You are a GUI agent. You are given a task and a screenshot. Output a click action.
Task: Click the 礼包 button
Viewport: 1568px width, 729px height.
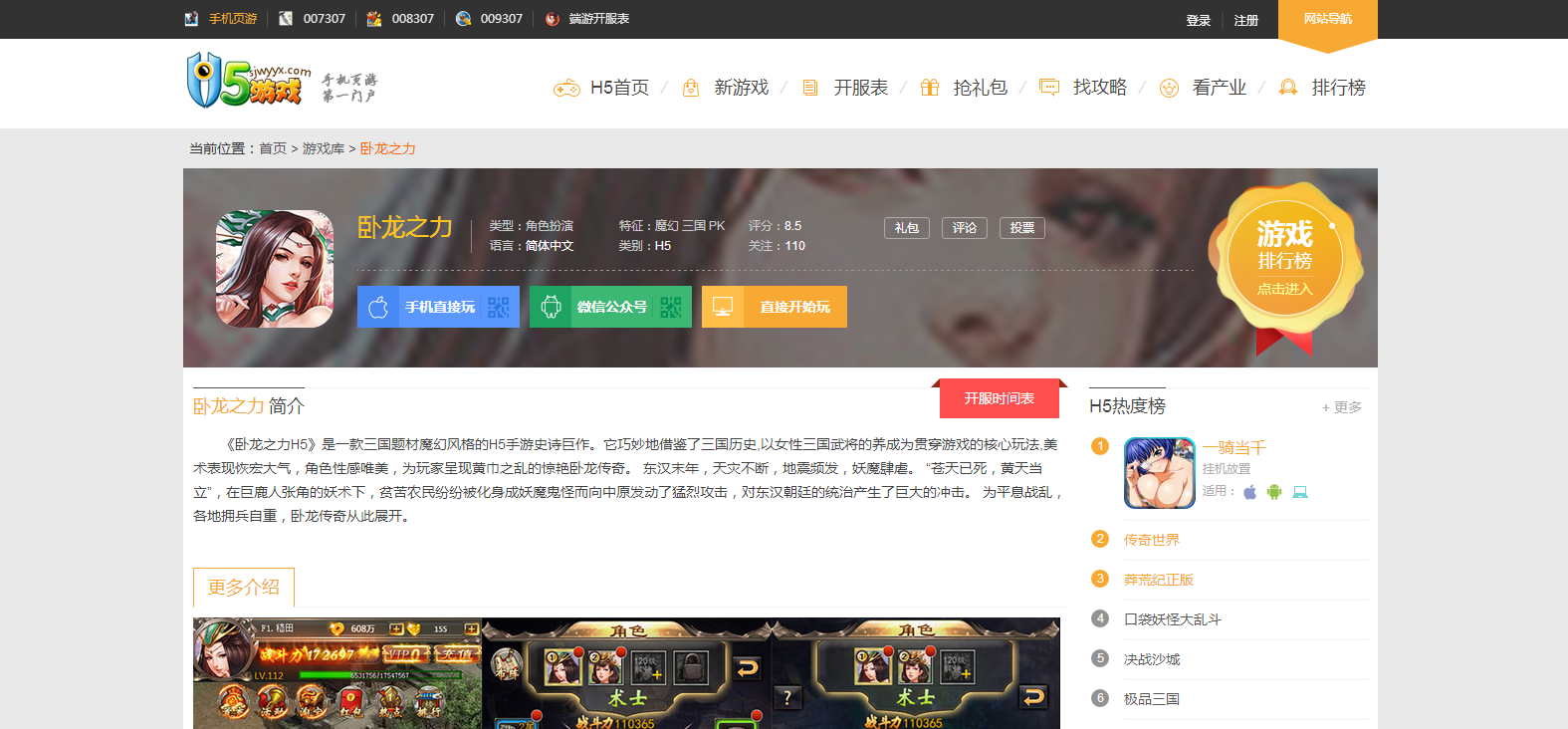[907, 228]
